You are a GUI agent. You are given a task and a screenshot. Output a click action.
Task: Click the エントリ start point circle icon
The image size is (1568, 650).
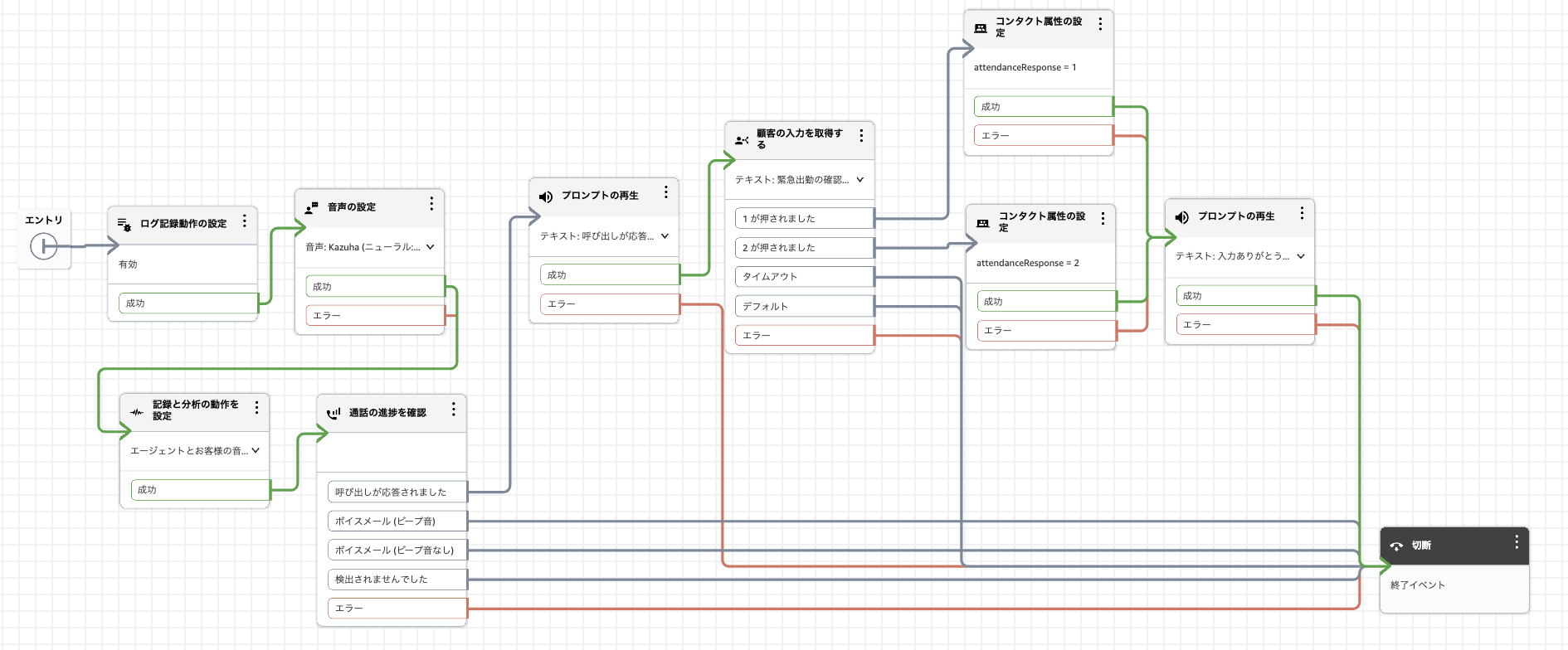43,246
